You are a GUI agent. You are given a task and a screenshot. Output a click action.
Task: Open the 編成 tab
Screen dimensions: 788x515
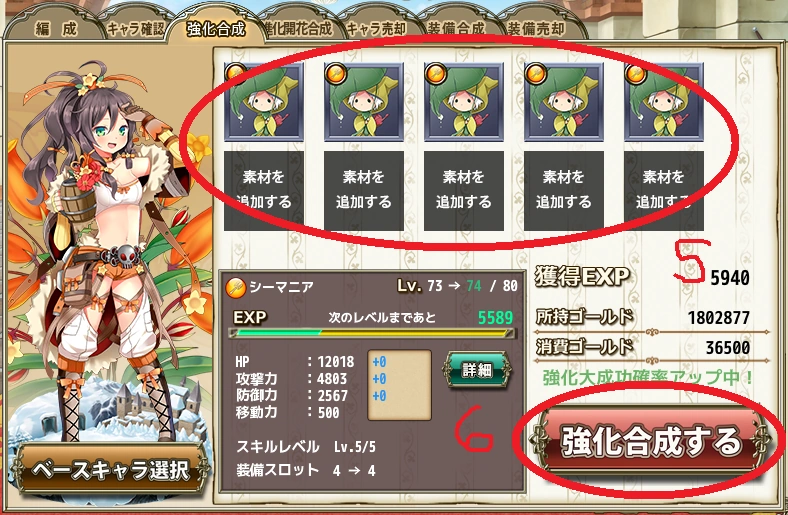pos(55,28)
